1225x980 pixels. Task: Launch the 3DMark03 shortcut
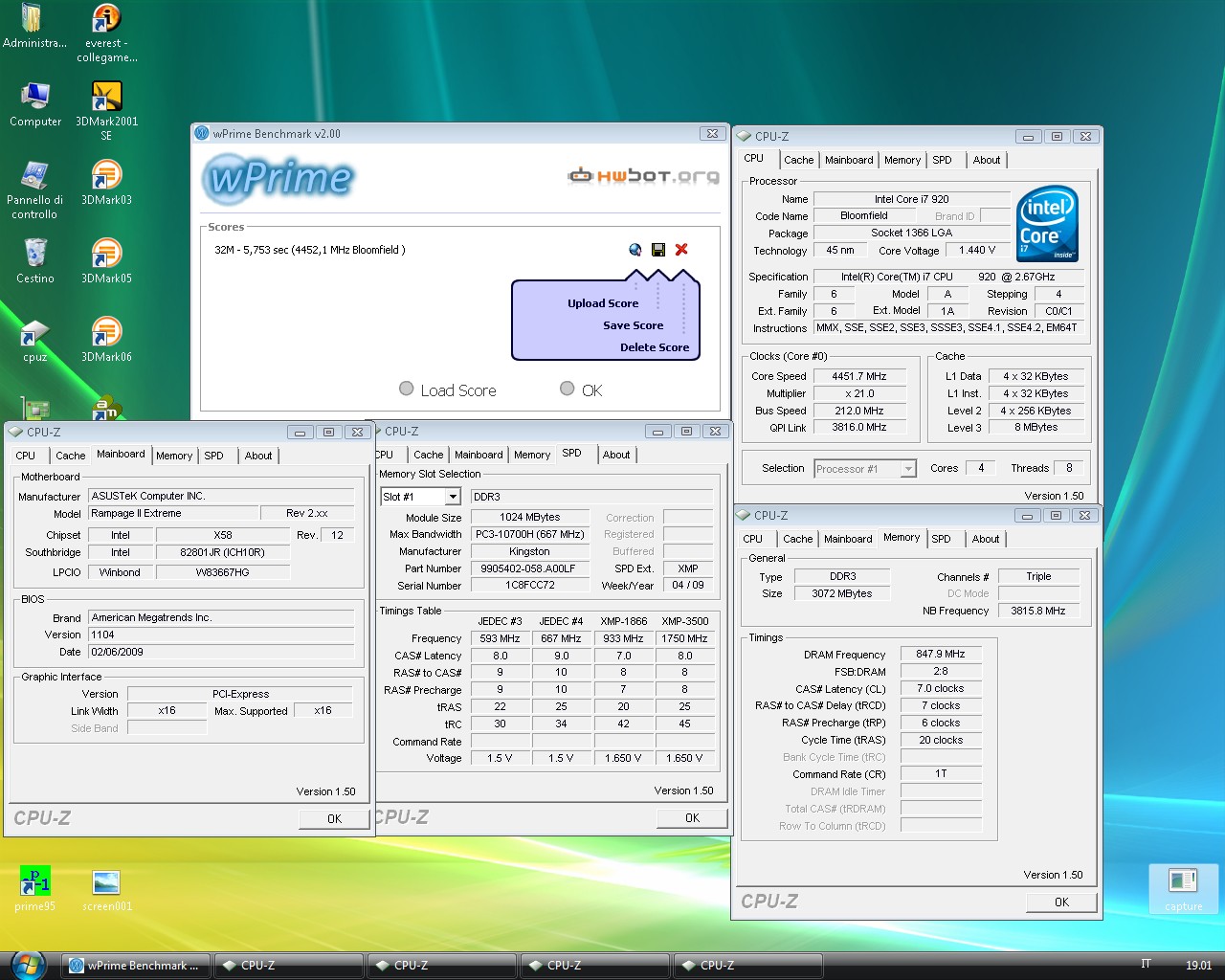(x=106, y=183)
